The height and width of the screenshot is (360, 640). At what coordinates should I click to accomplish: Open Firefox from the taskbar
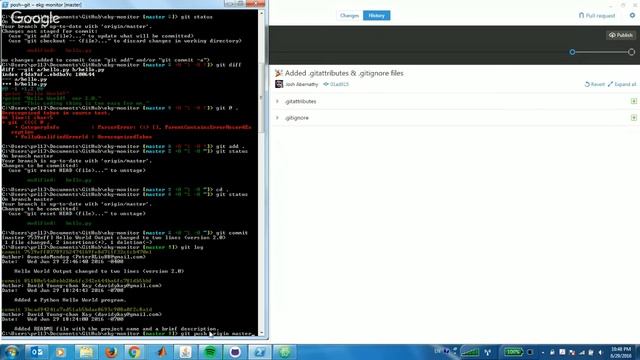click(x=111, y=352)
